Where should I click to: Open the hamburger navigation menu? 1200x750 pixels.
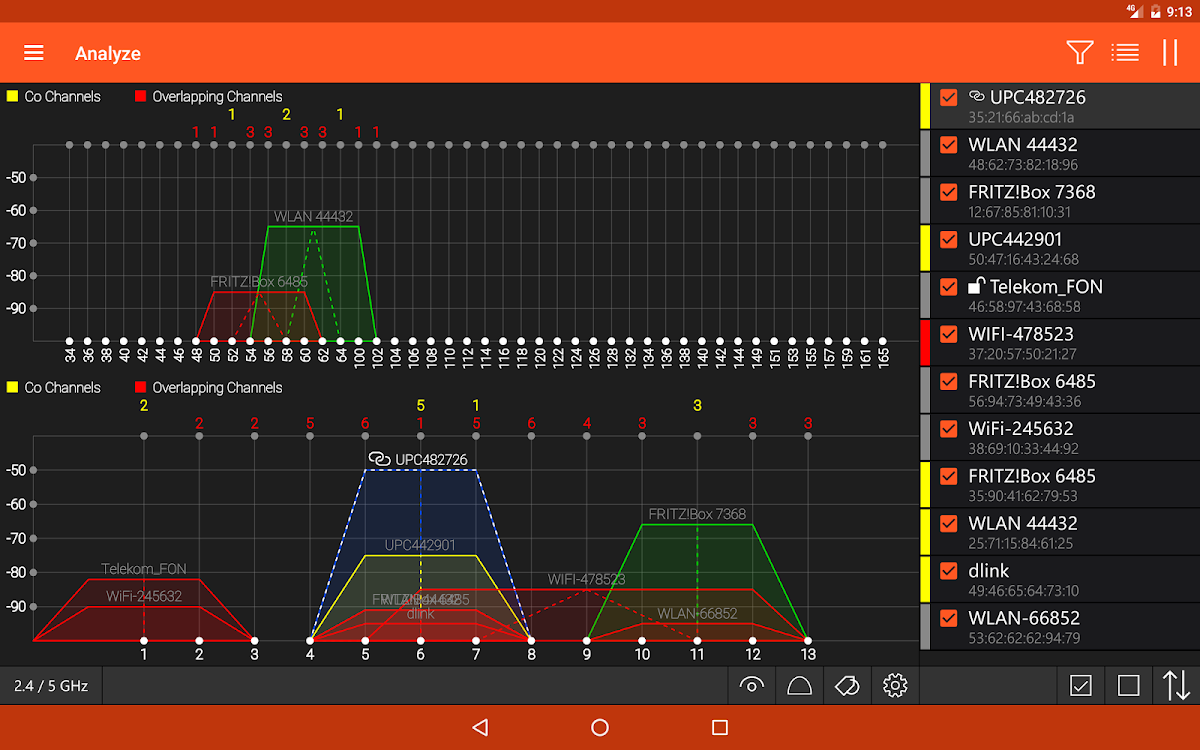coord(34,53)
